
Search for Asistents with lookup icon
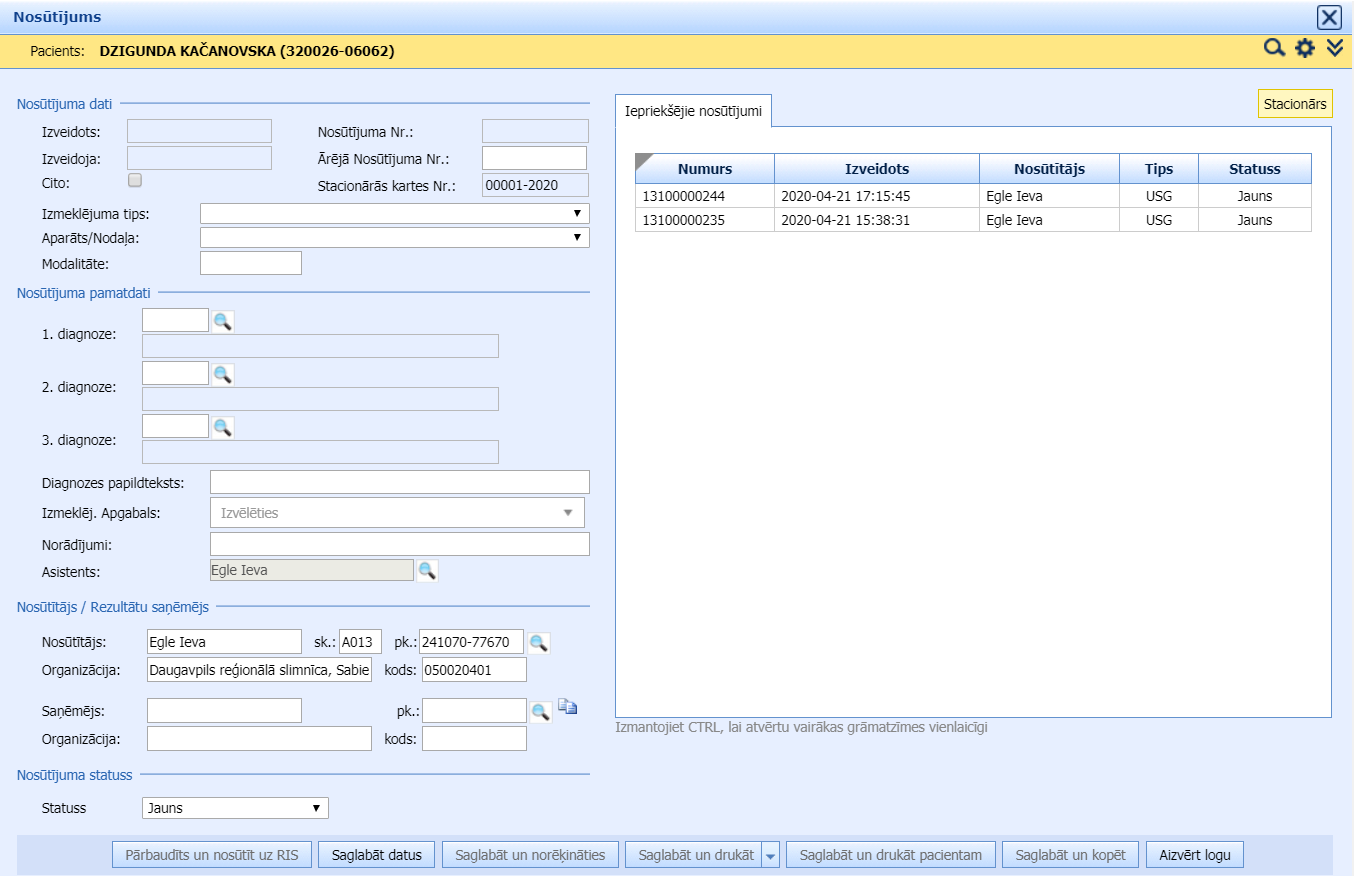coord(427,570)
